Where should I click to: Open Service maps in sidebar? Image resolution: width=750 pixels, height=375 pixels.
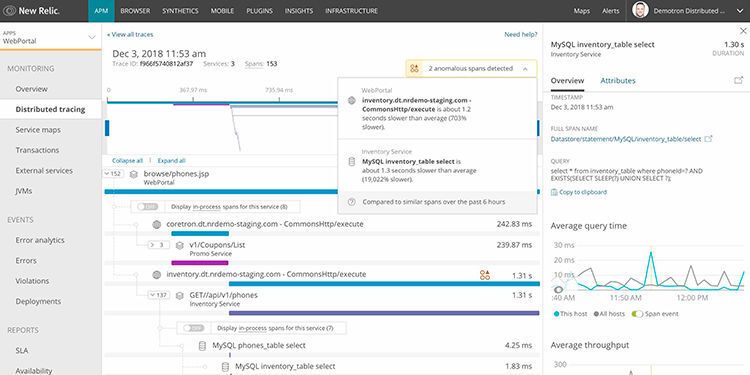click(38, 130)
